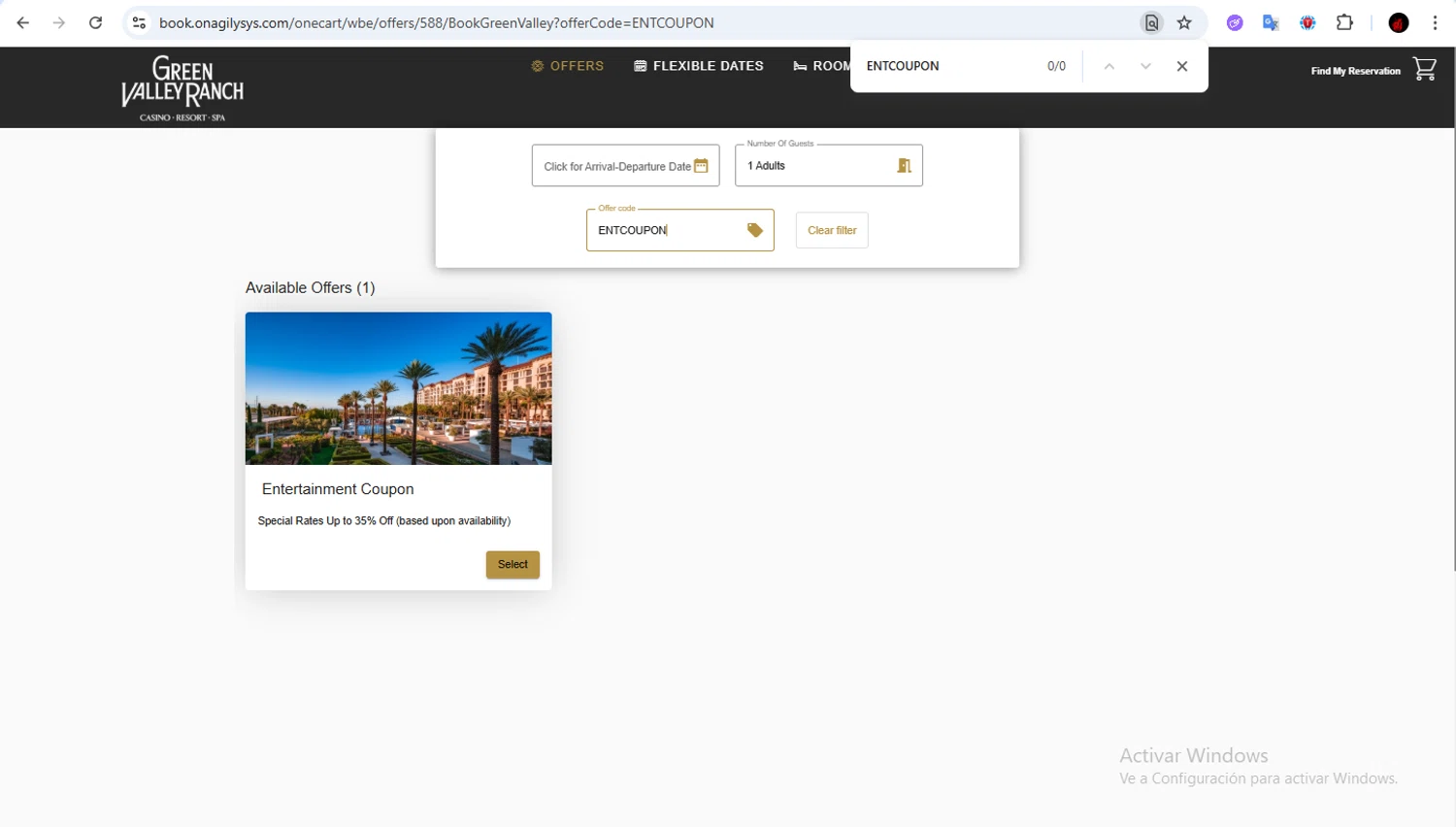
Task: Click the Arrival-Departure Date field
Action: coord(625,166)
